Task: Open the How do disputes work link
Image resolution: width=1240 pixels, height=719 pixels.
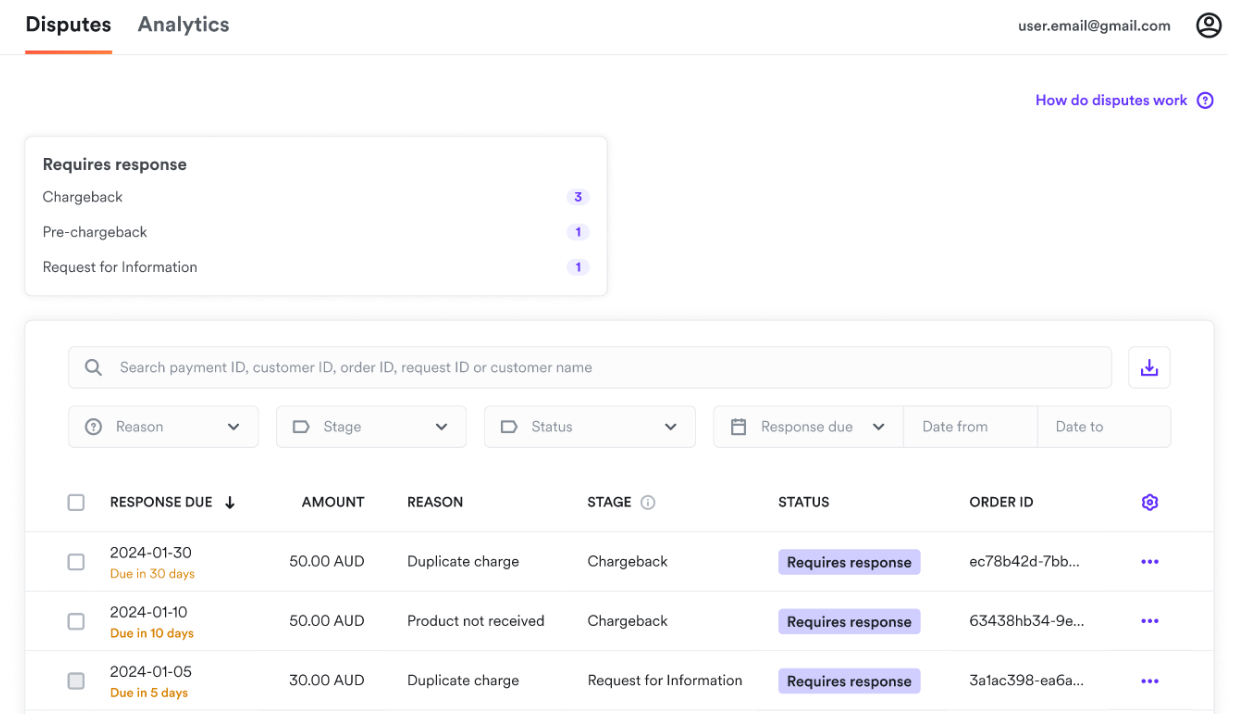Action: tap(1111, 100)
